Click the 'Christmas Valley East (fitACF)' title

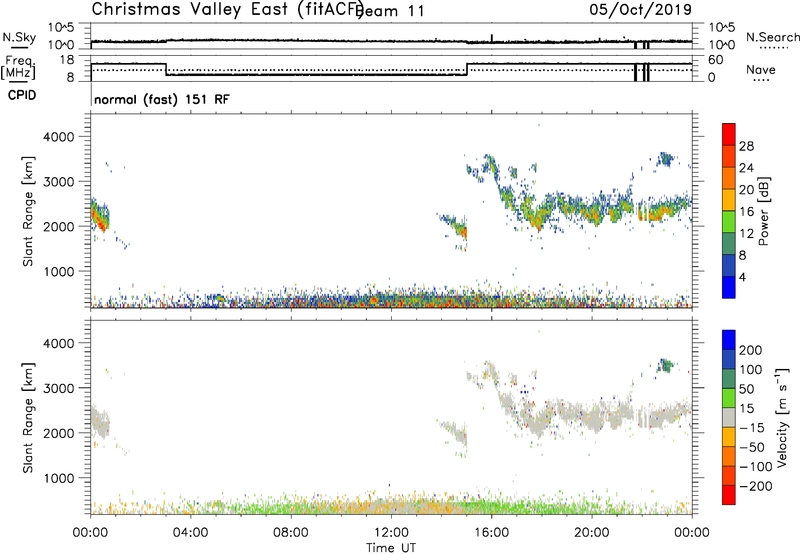[x=228, y=10]
